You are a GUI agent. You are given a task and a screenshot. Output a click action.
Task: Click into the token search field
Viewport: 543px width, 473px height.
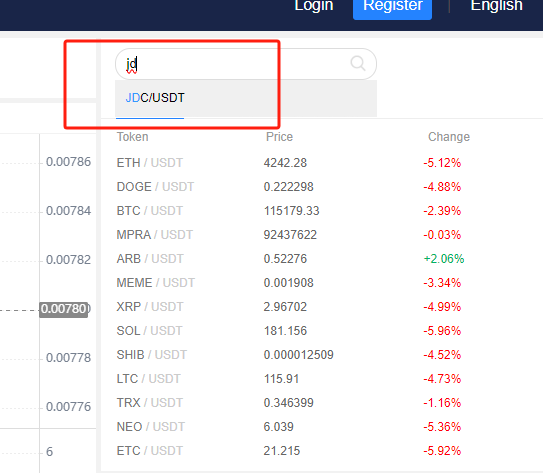coord(246,64)
